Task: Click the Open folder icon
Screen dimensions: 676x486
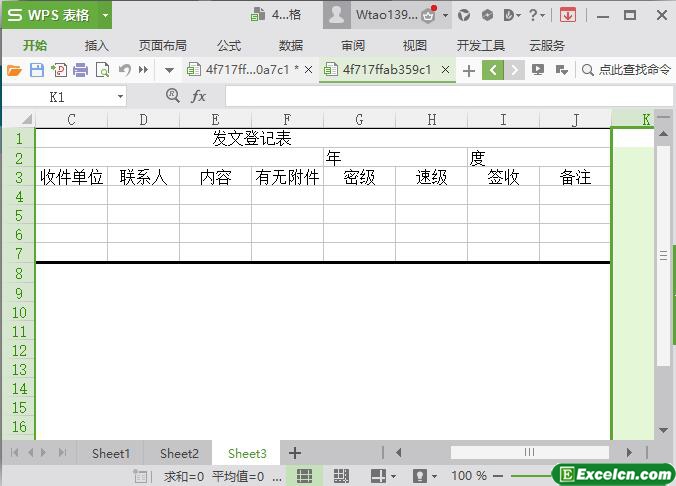Action: [14, 70]
